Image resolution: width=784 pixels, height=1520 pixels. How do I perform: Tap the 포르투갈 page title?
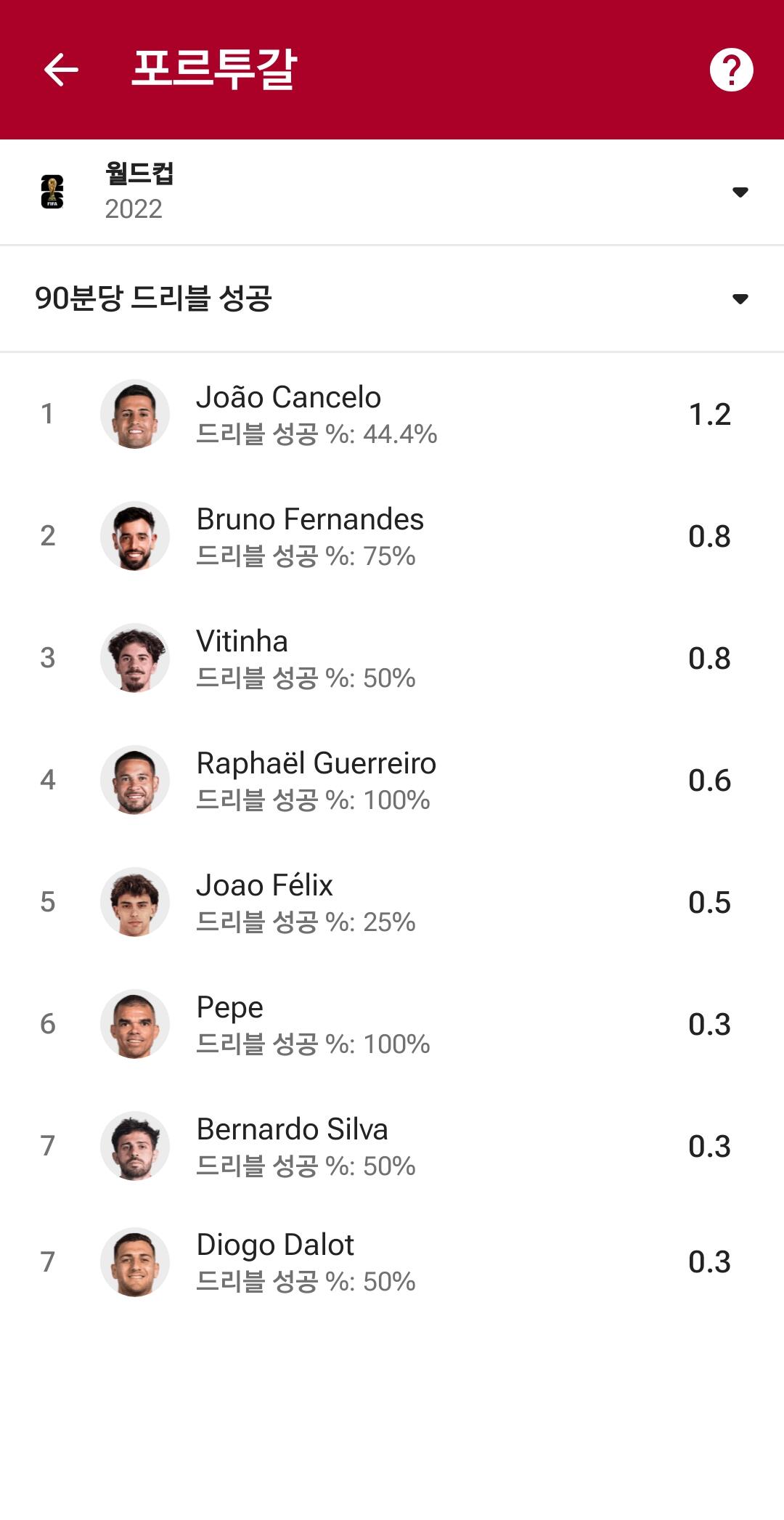point(214,70)
